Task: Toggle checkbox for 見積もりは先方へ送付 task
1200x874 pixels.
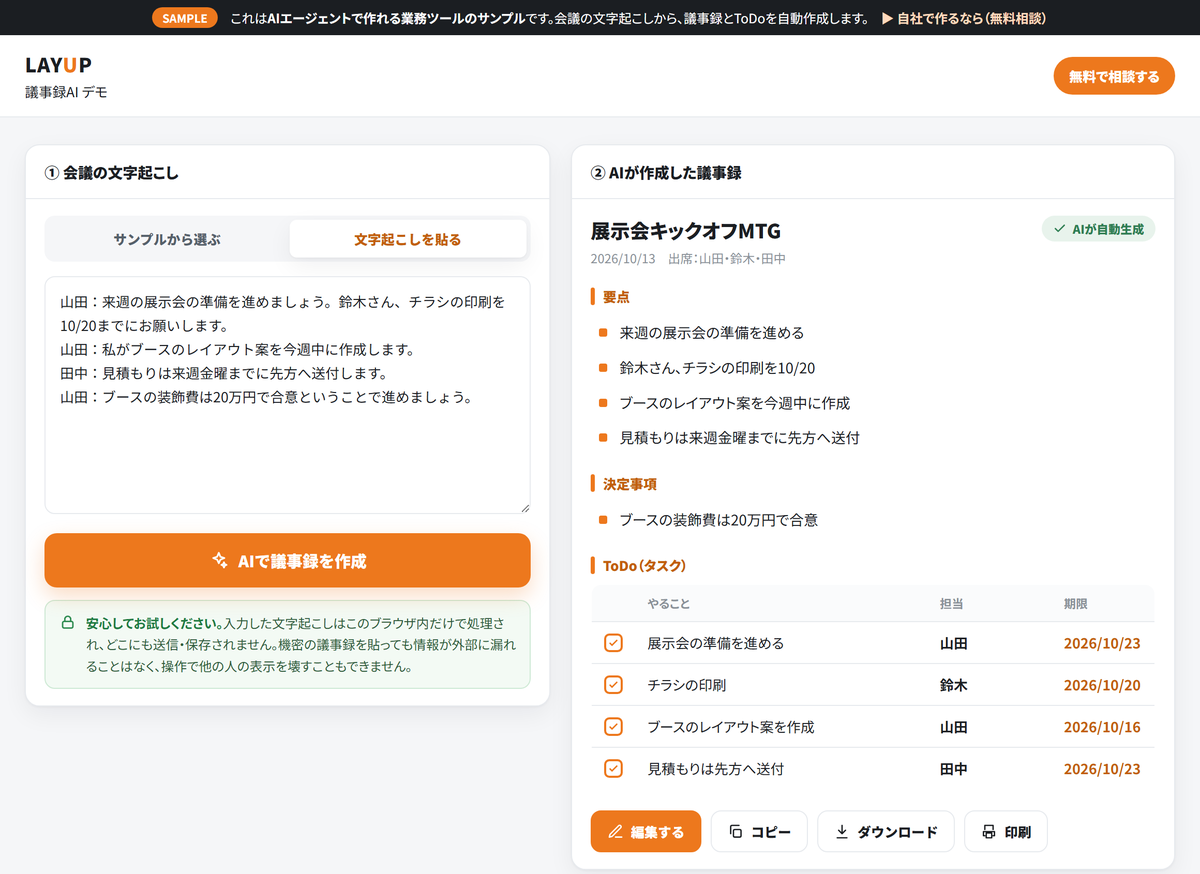Action: click(613, 769)
